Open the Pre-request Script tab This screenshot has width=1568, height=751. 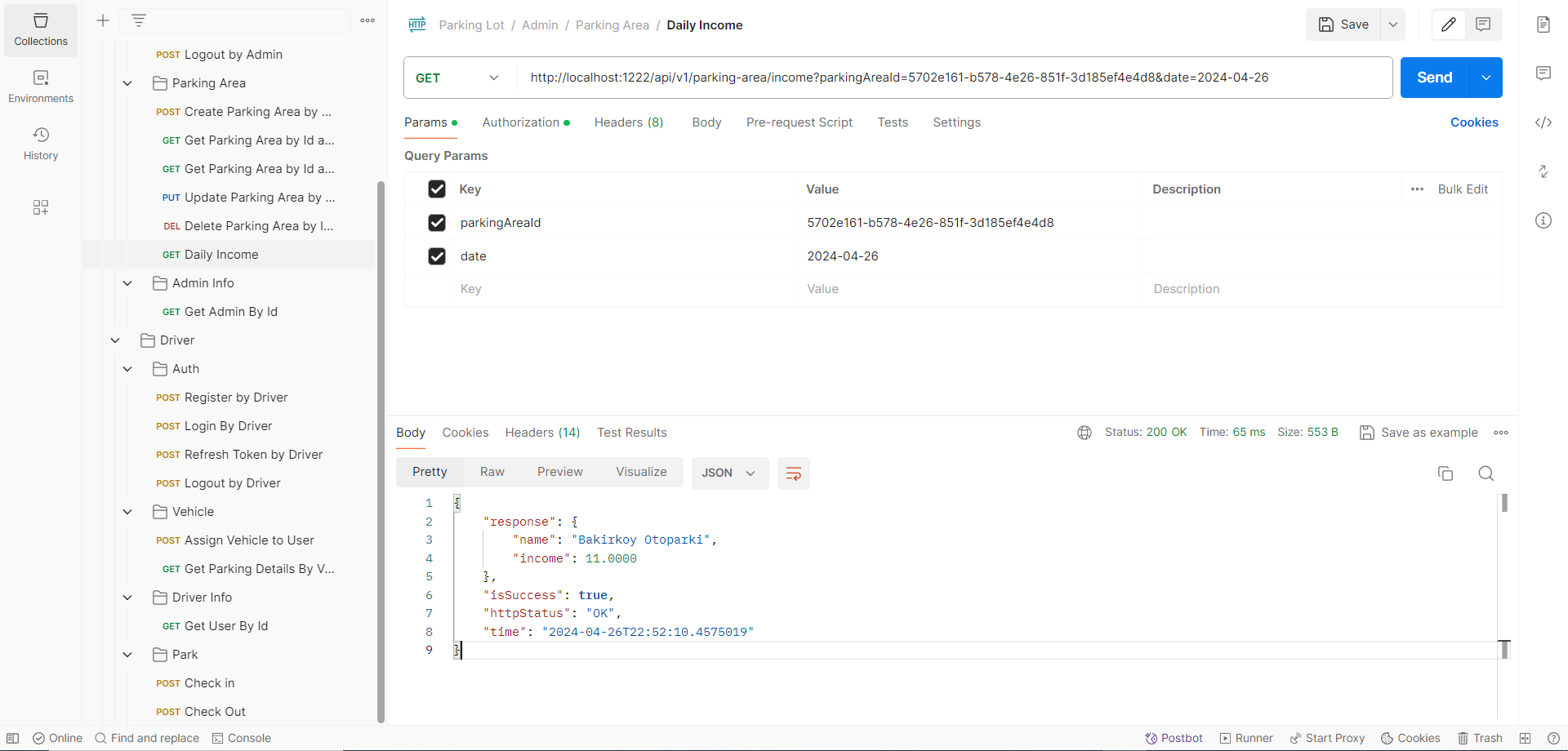click(800, 122)
